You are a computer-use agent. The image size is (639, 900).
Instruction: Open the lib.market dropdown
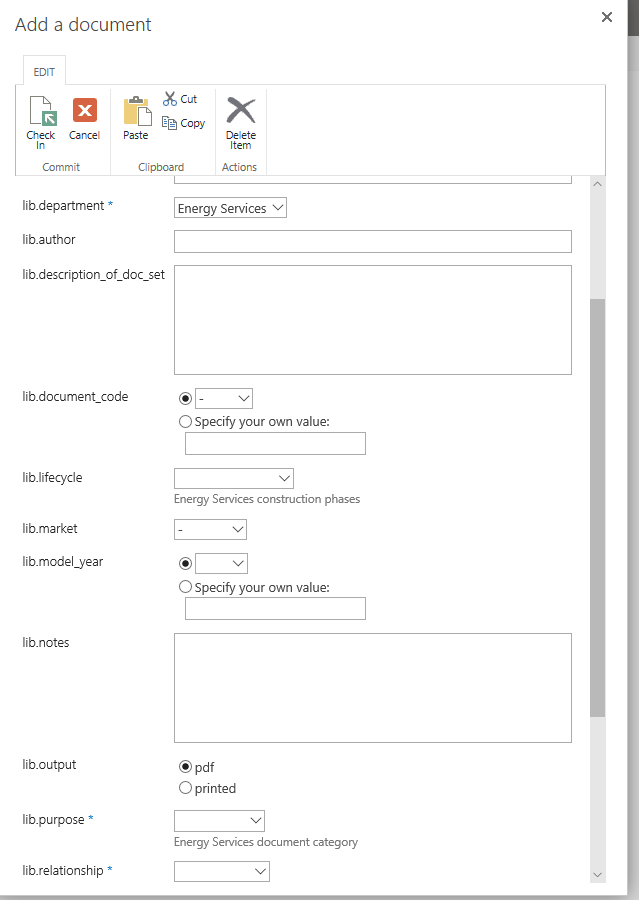(210, 529)
